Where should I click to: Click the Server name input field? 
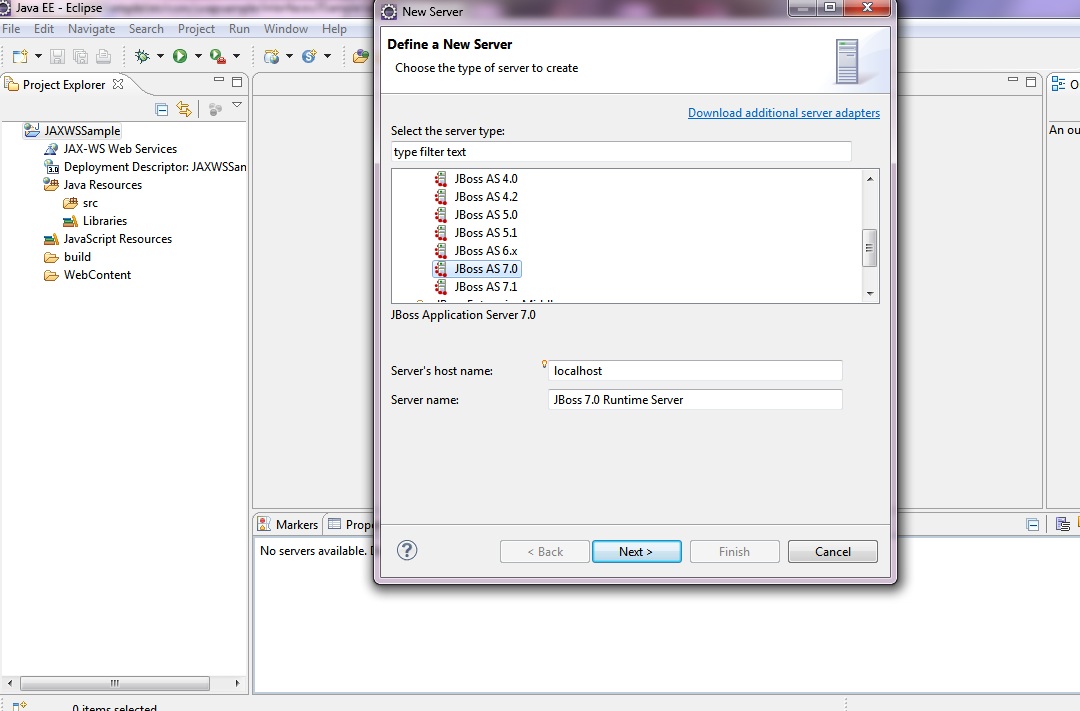695,400
